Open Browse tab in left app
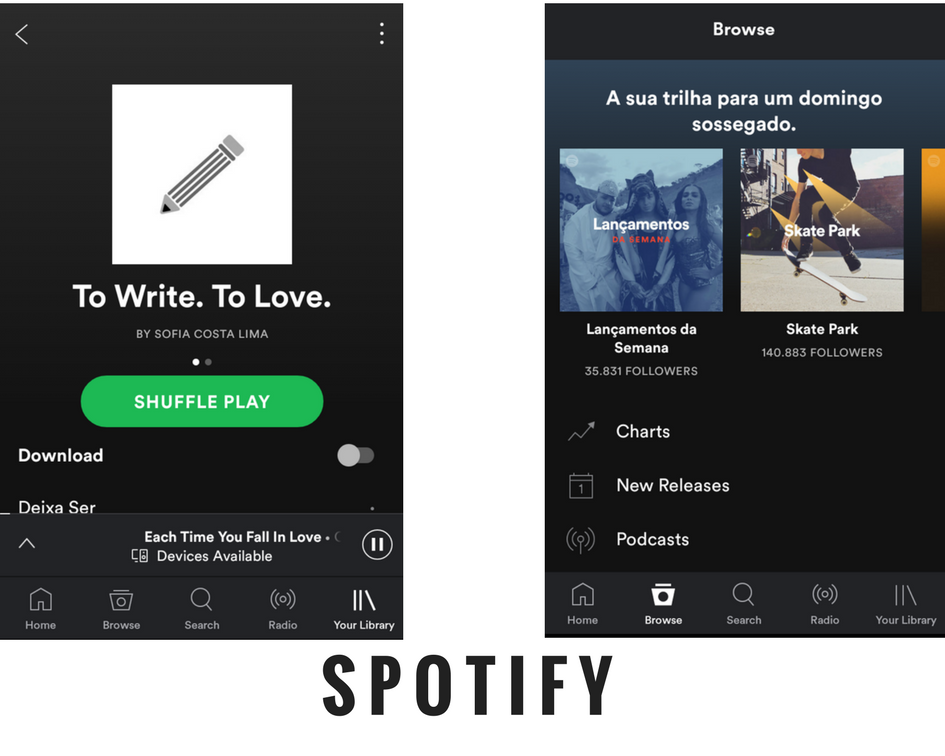The image size is (945, 756). click(x=121, y=609)
